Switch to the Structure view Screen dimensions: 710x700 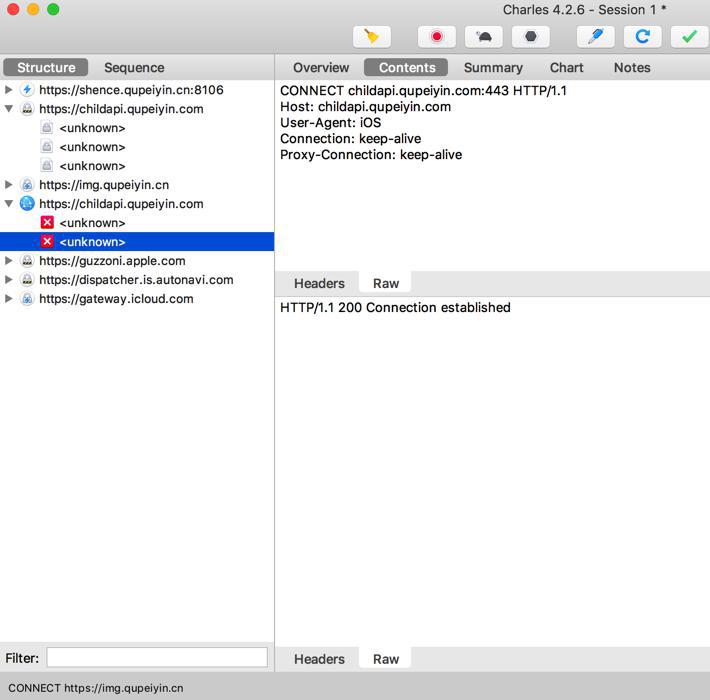point(46,67)
